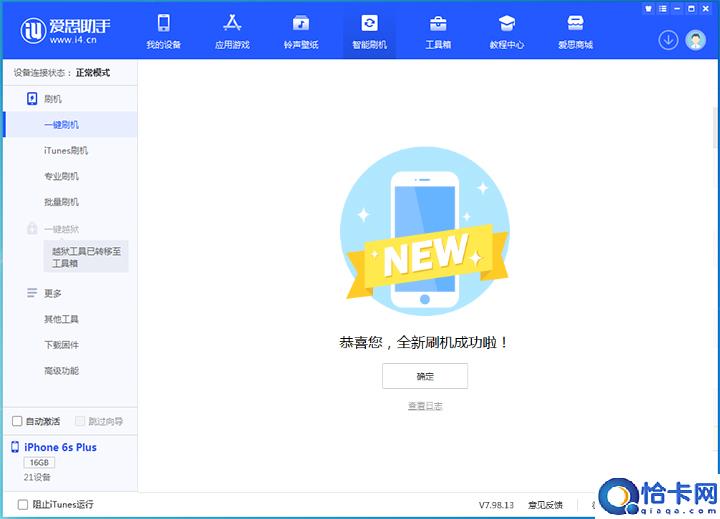Click the 更多 list icon
Viewport: 720px width, 519px height.
(32, 293)
